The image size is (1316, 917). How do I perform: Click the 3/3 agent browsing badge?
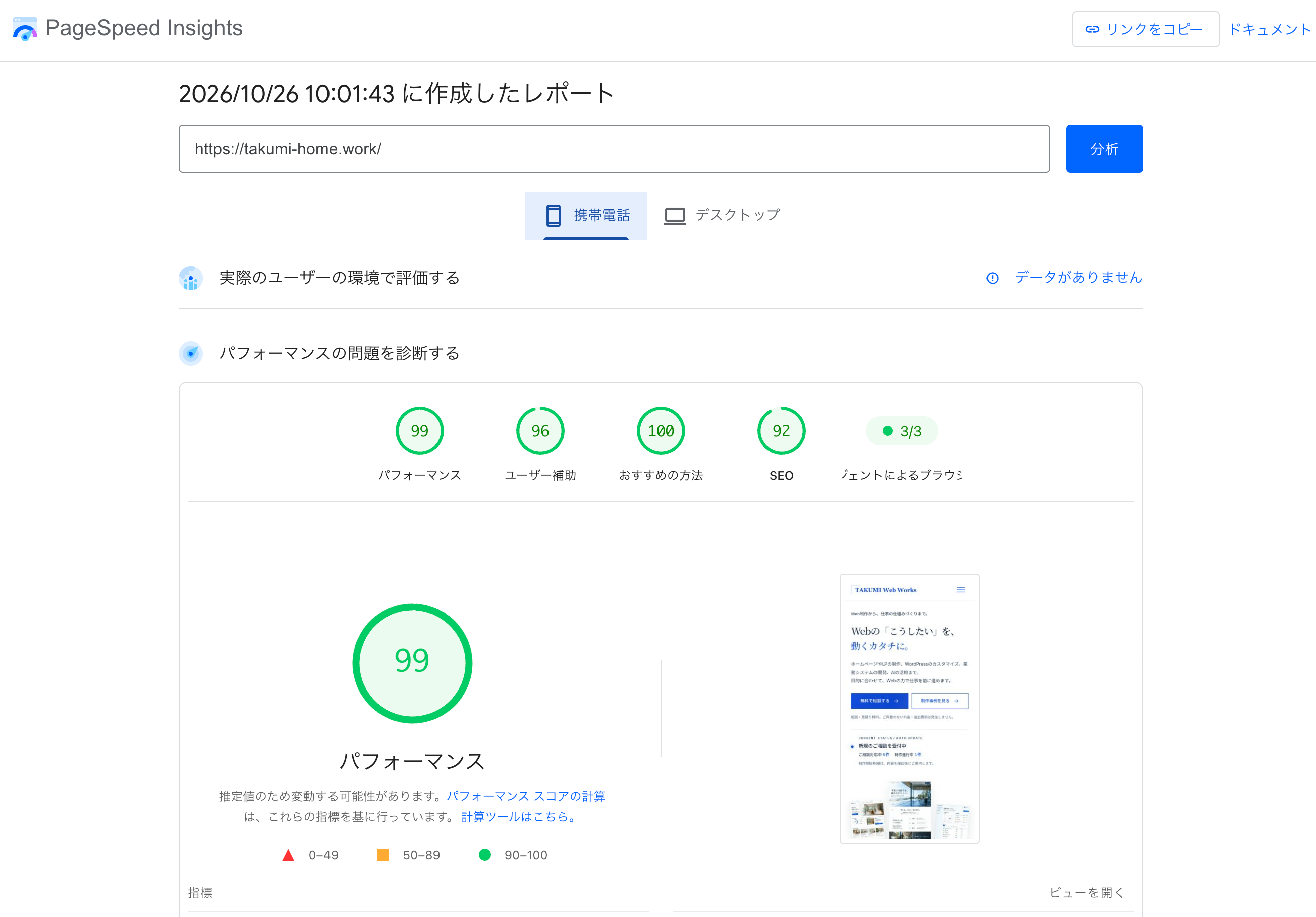point(902,431)
